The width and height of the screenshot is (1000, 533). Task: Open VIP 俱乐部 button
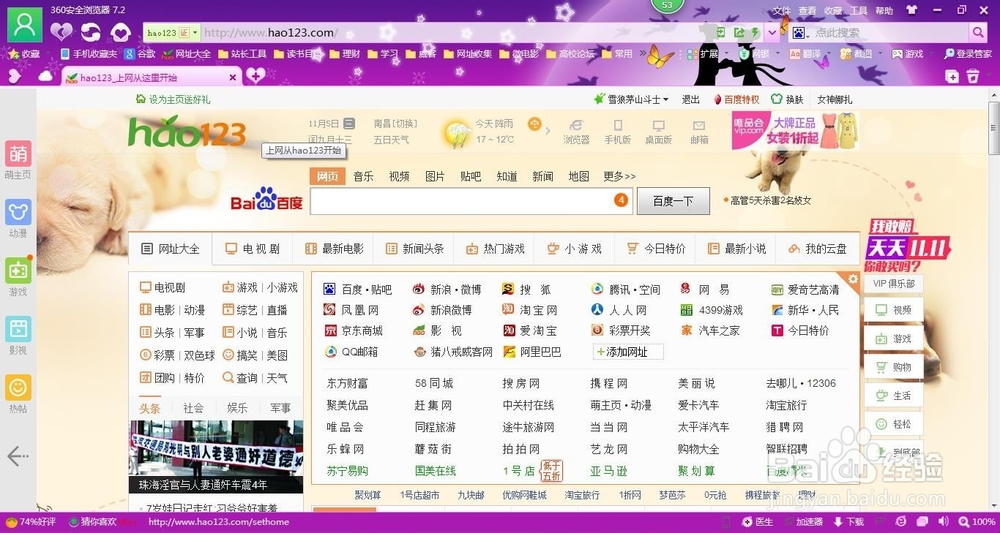tap(893, 284)
